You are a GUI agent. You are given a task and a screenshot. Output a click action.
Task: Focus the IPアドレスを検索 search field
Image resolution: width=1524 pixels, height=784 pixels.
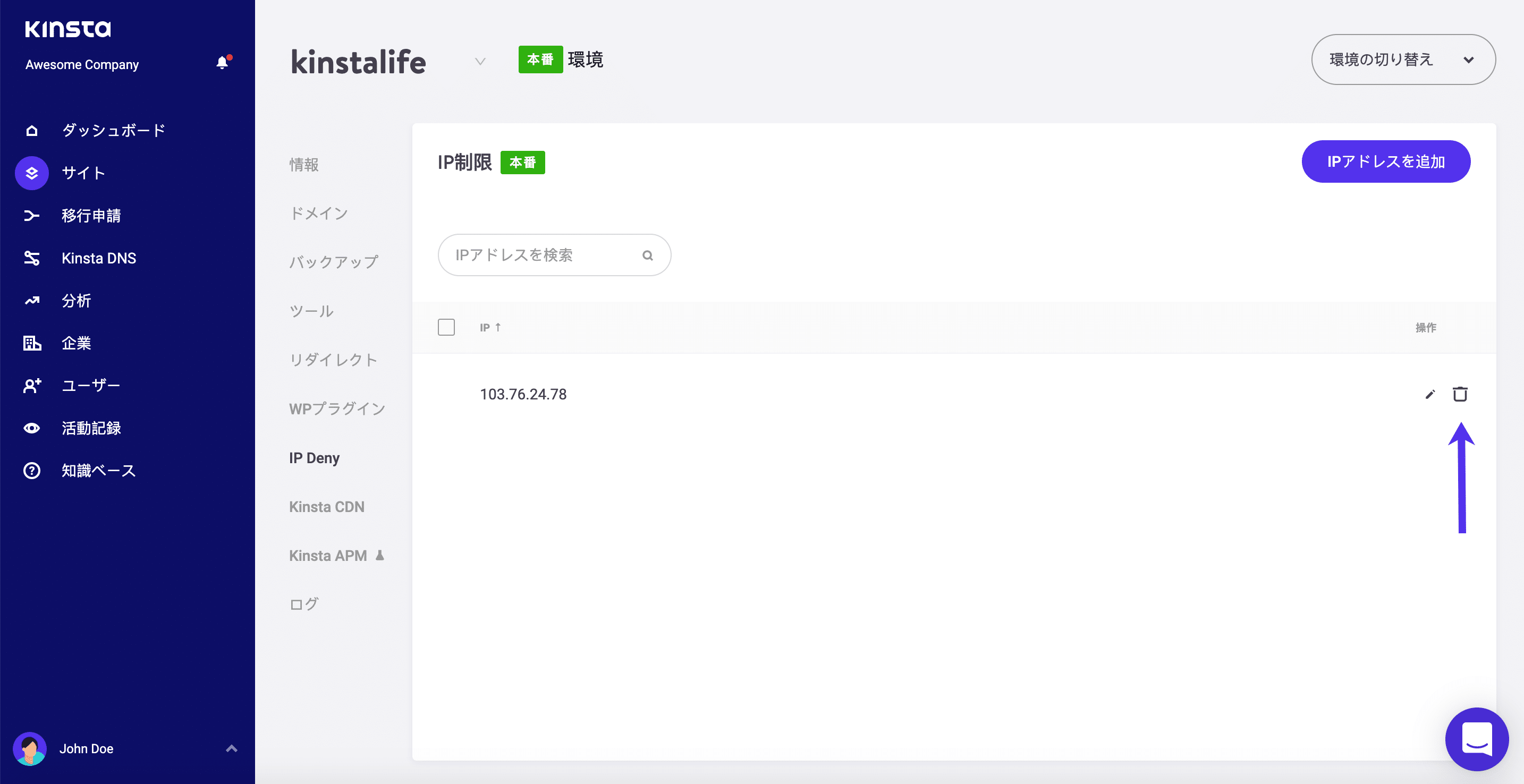pos(554,255)
